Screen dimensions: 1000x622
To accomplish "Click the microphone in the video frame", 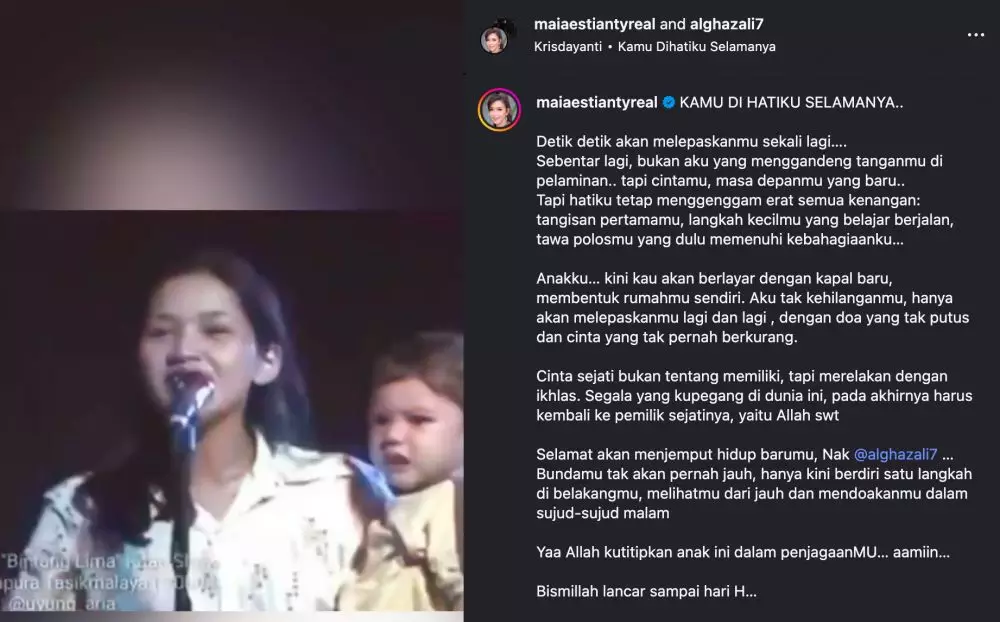I will click(190, 408).
